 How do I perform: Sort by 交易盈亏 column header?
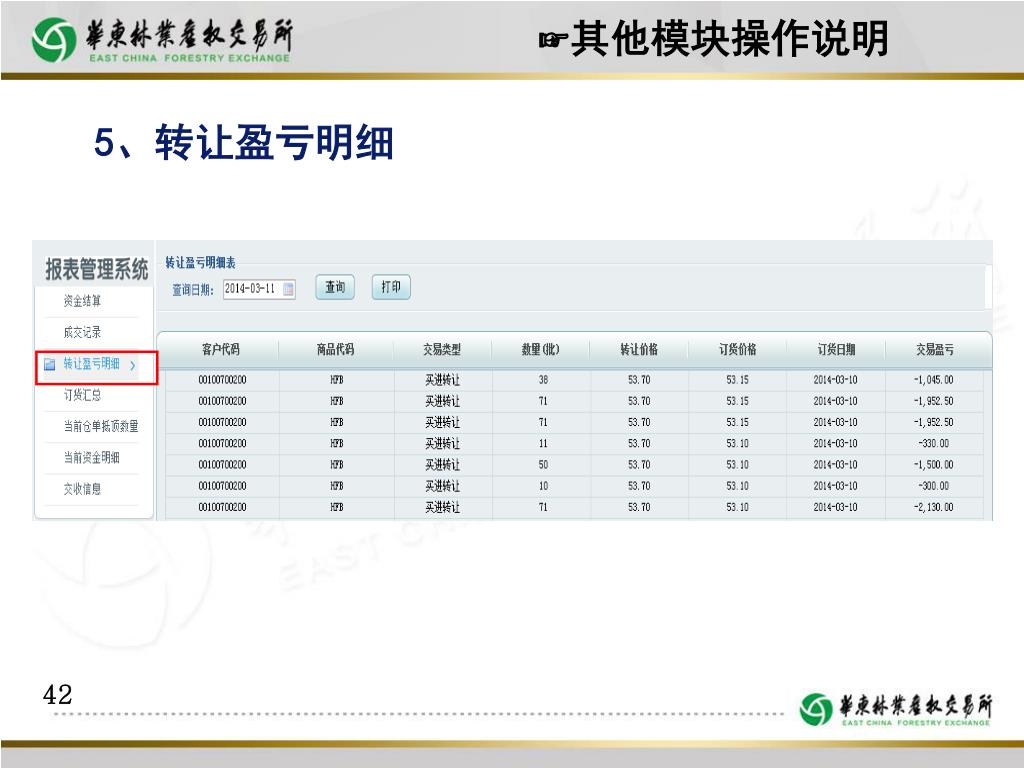pyautogui.click(x=934, y=350)
